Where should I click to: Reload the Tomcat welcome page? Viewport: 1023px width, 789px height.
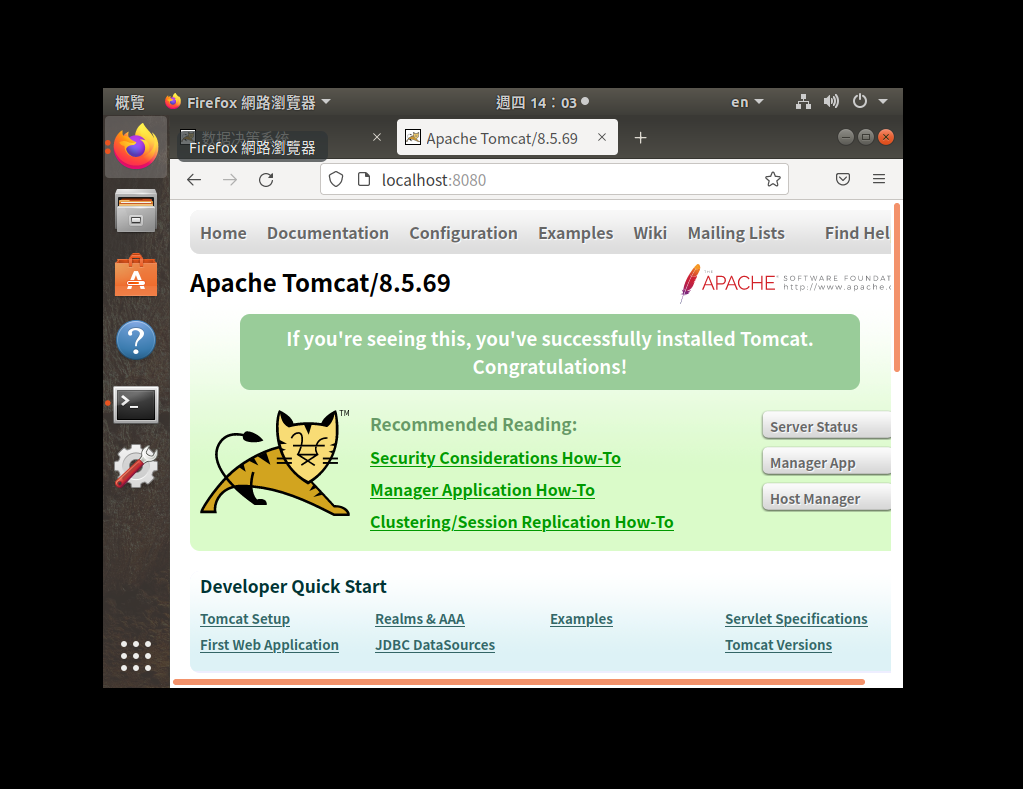tap(265, 179)
